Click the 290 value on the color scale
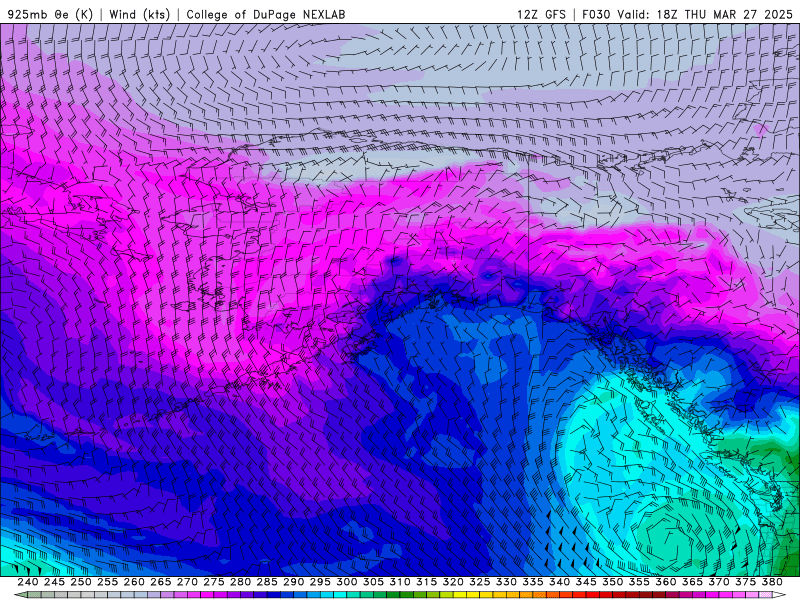The width and height of the screenshot is (800, 600). pos(293,582)
